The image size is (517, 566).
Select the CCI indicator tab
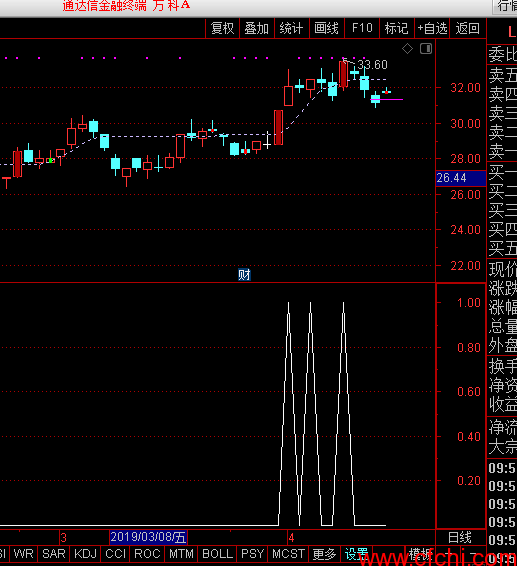point(116,553)
